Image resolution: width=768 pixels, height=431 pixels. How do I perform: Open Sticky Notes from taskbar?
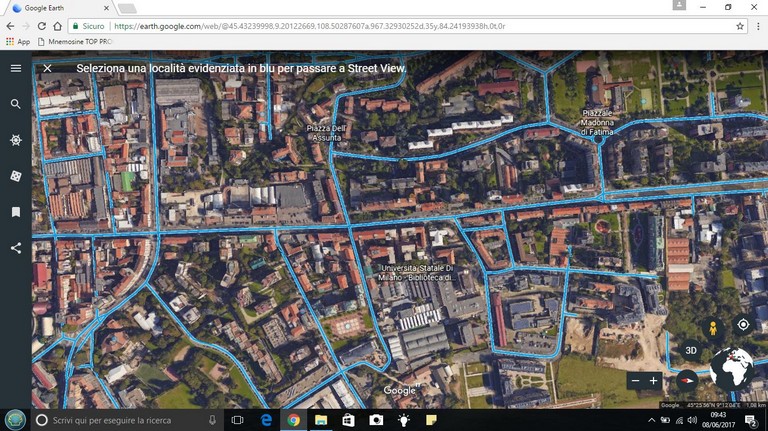tap(431, 420)
